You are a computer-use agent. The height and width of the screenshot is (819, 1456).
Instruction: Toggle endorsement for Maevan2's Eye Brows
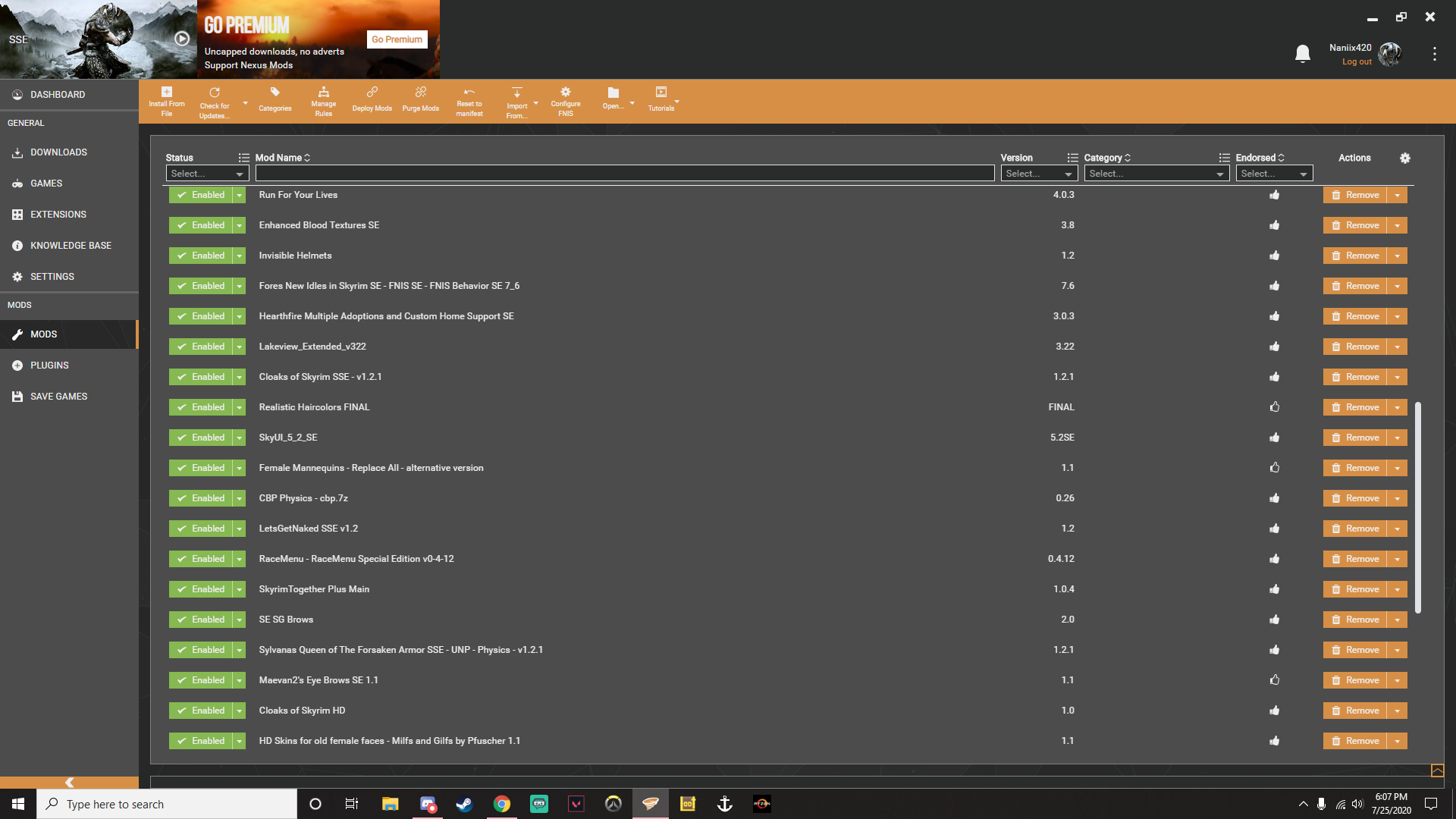point(1275,680)
